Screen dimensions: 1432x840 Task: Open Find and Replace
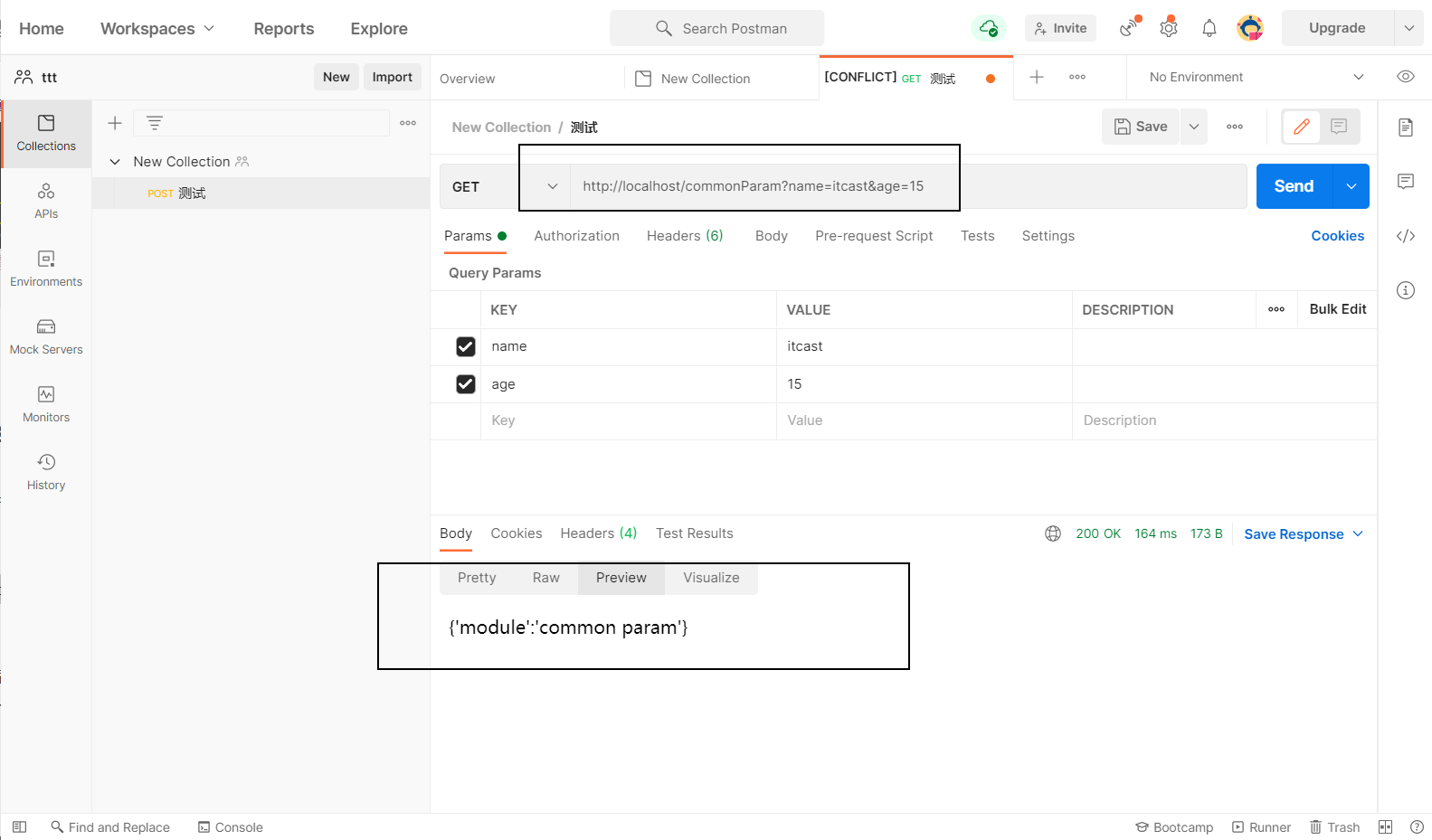[x=110, y=827]
